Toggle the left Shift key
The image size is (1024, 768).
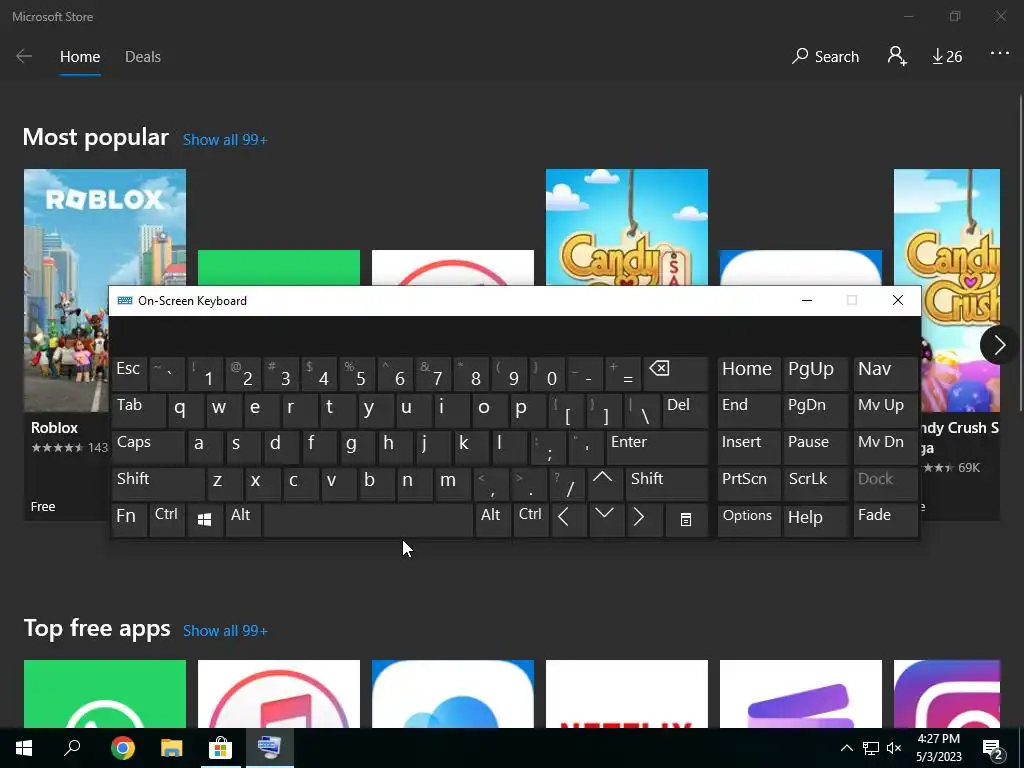click(x=158, y=483)
